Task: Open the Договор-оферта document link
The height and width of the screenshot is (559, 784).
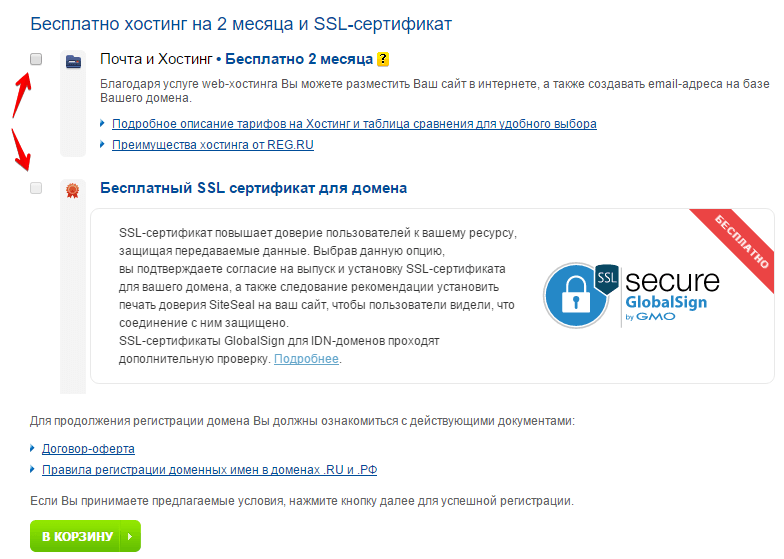Action: point(88,448)
